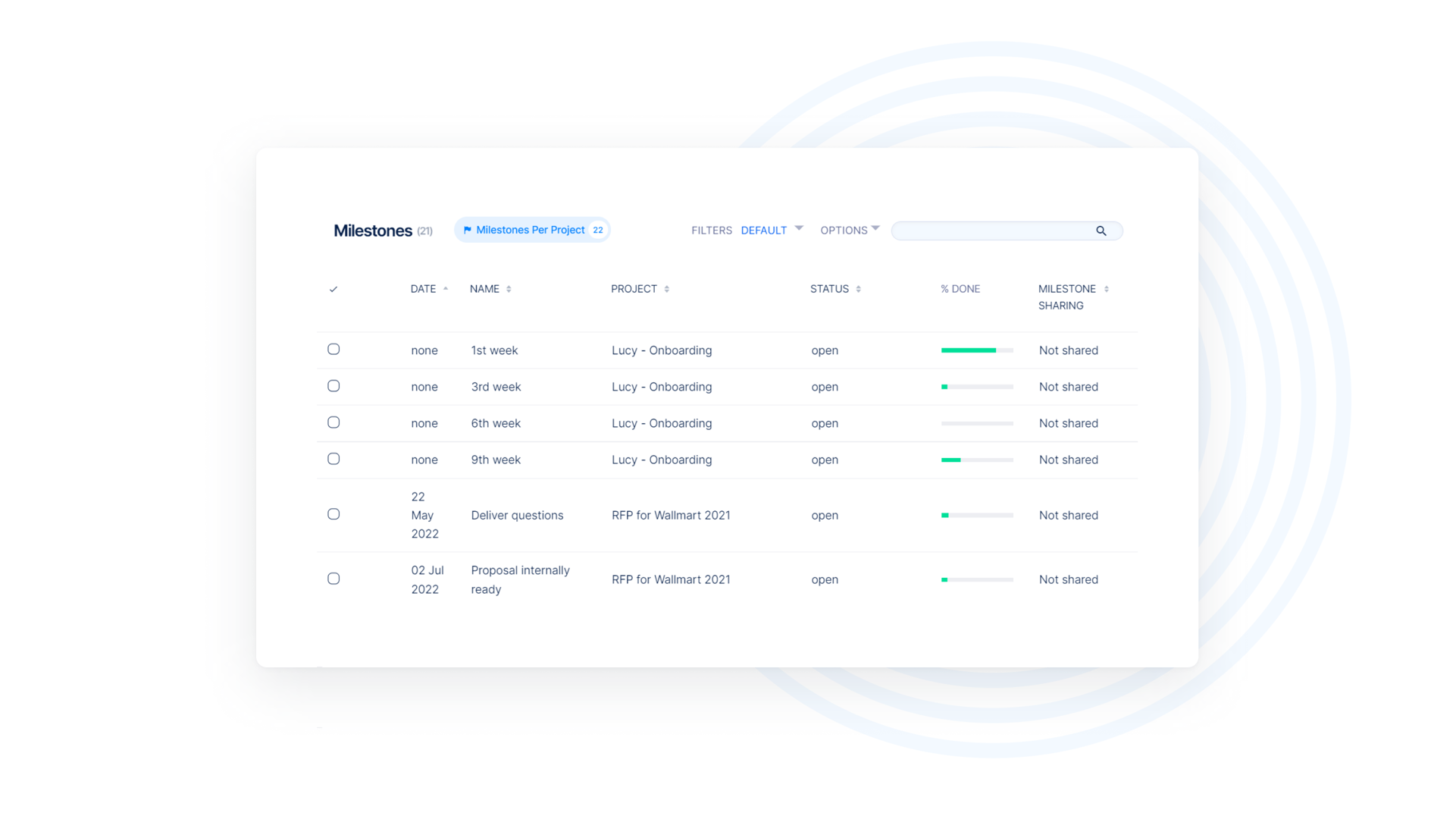Viewport: 1456px width, 816px height.
Task: Click the search magnifier icon
Action: [x=1101, y=231]
